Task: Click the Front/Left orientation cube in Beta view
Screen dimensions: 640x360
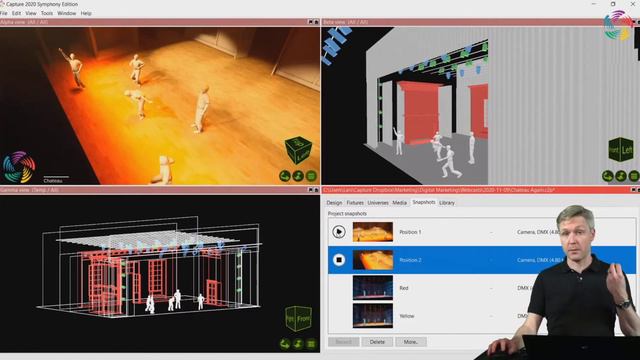Action: coord(621,150)
